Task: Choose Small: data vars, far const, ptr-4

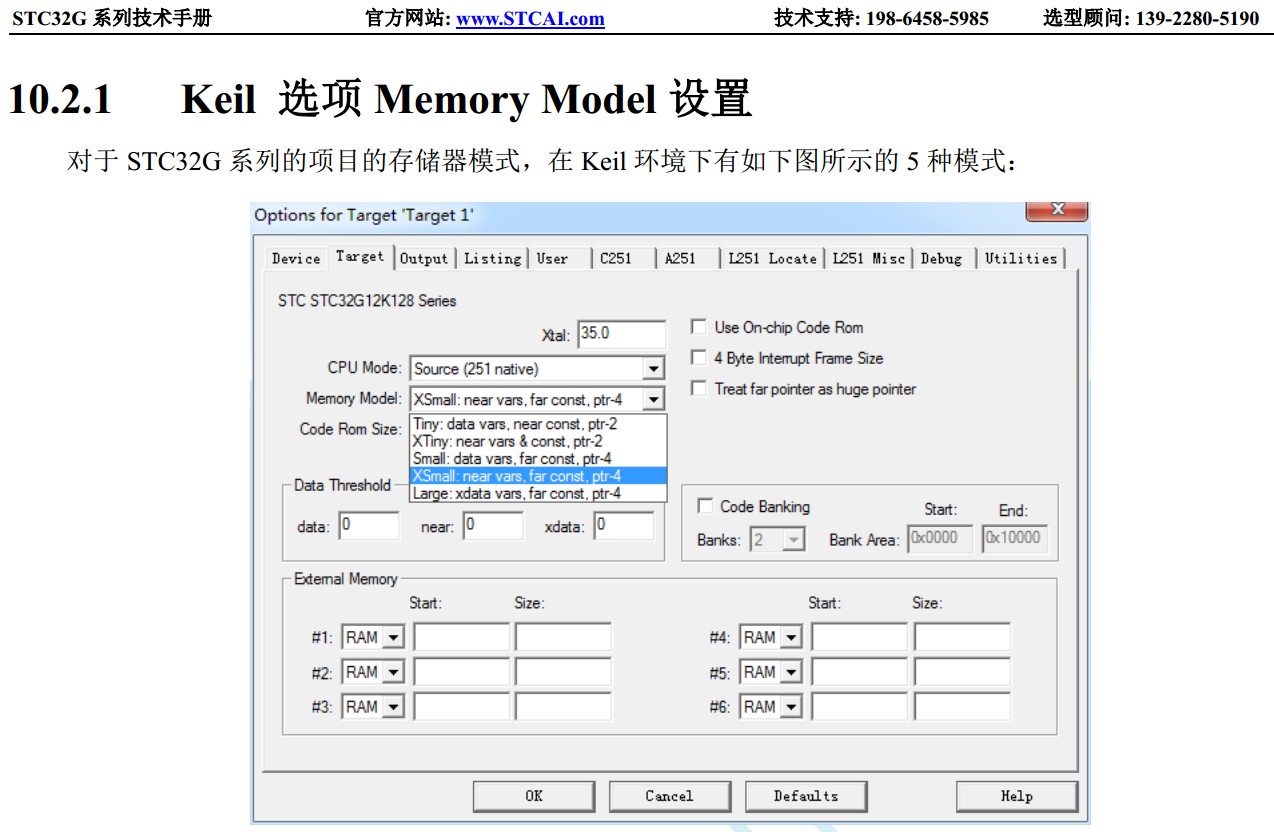Action: pyautogui.click(x=538, y=458)
